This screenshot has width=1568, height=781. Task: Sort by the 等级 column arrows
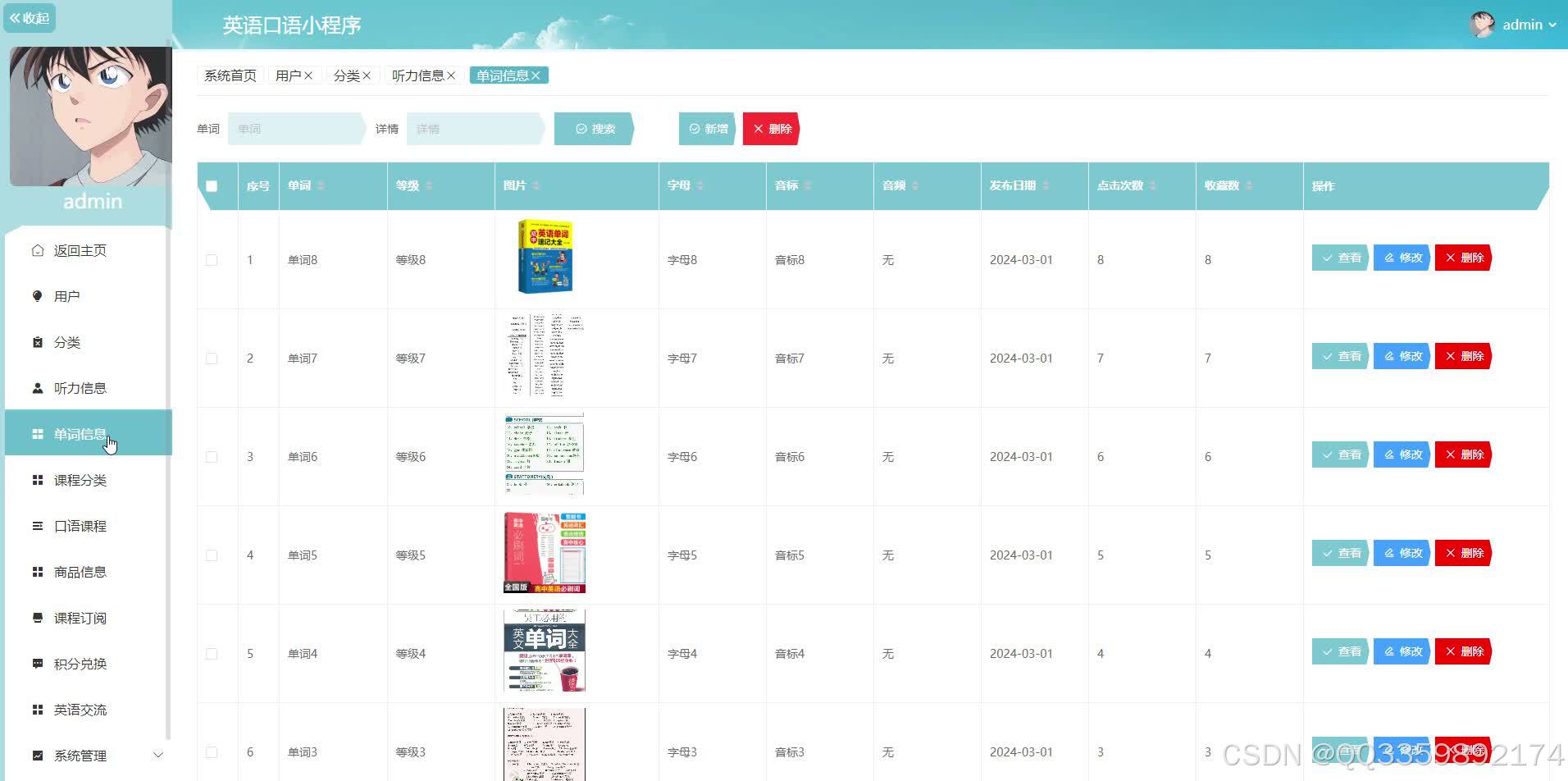pyautogui.click(x=429, y=186)
